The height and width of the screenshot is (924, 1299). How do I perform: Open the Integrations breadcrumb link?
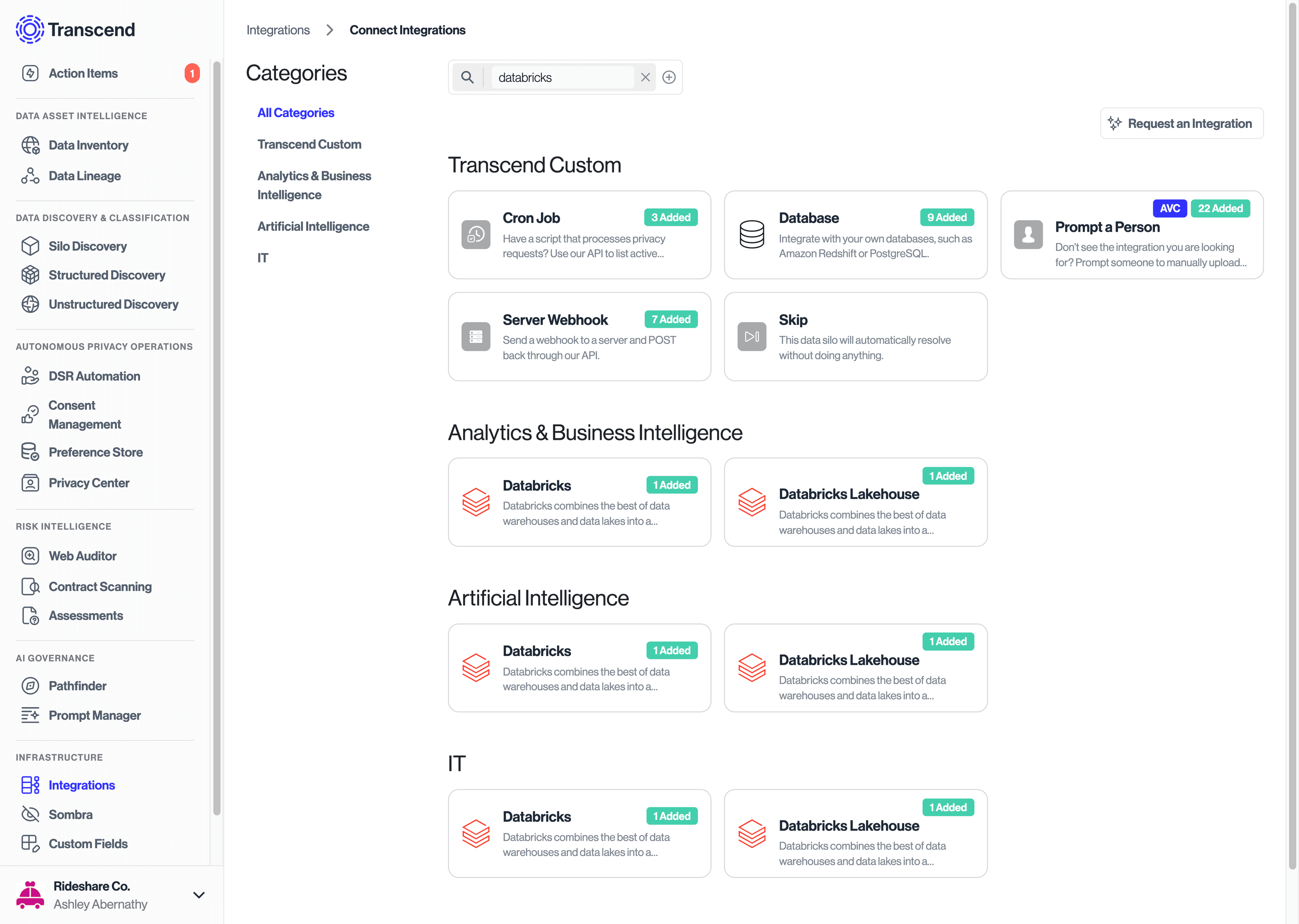pyautogui.click(x=278, y=29)
